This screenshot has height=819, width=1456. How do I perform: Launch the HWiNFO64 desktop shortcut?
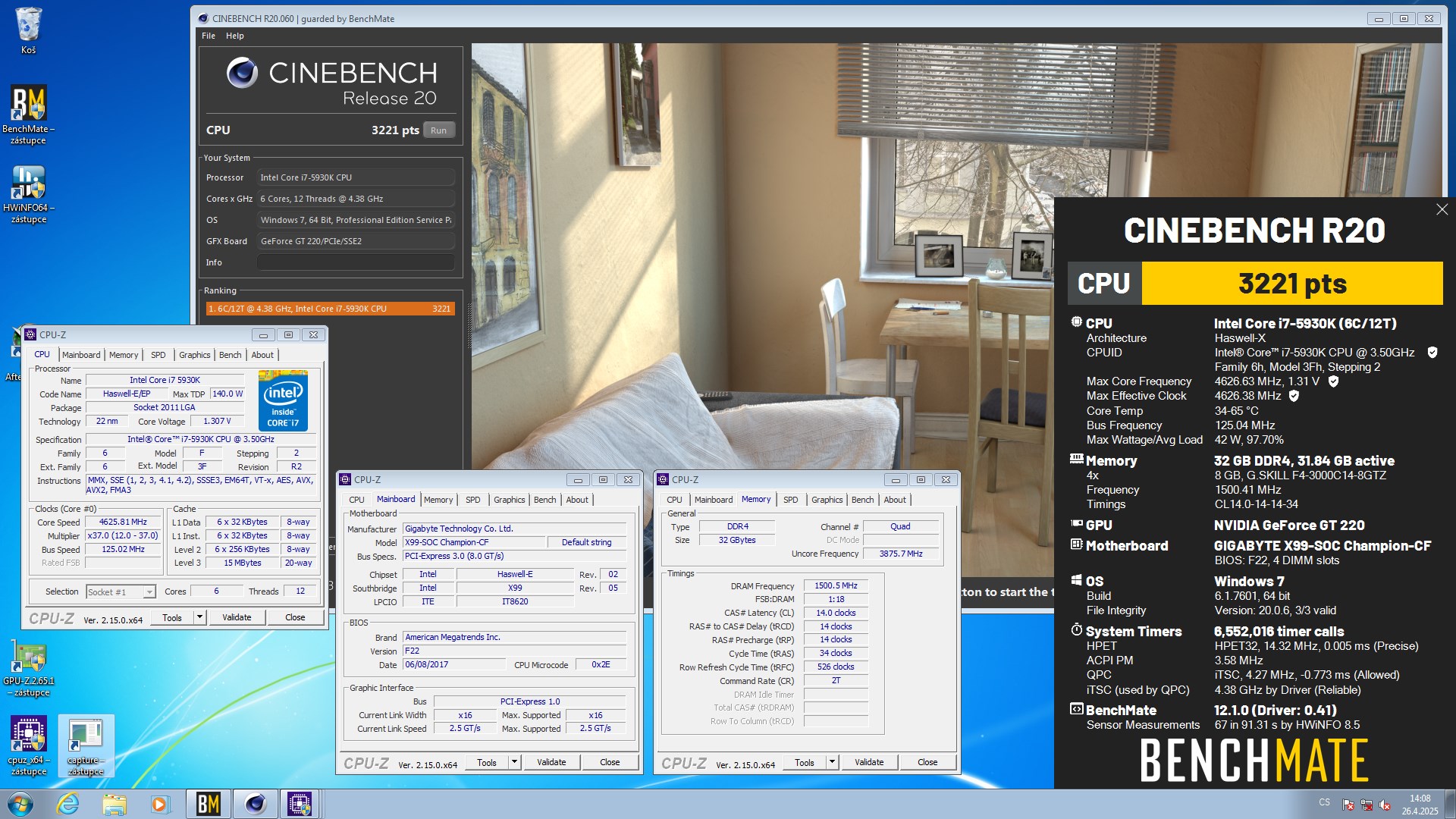(28, 193)
